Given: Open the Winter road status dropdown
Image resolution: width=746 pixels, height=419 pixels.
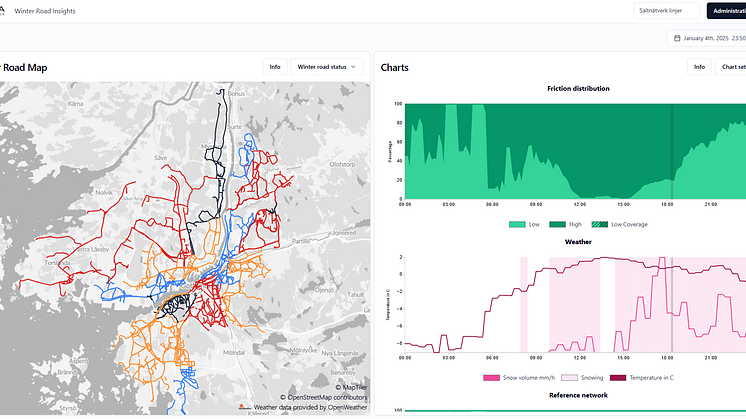Looking at the screenshot, I should (x=326, y=67).
